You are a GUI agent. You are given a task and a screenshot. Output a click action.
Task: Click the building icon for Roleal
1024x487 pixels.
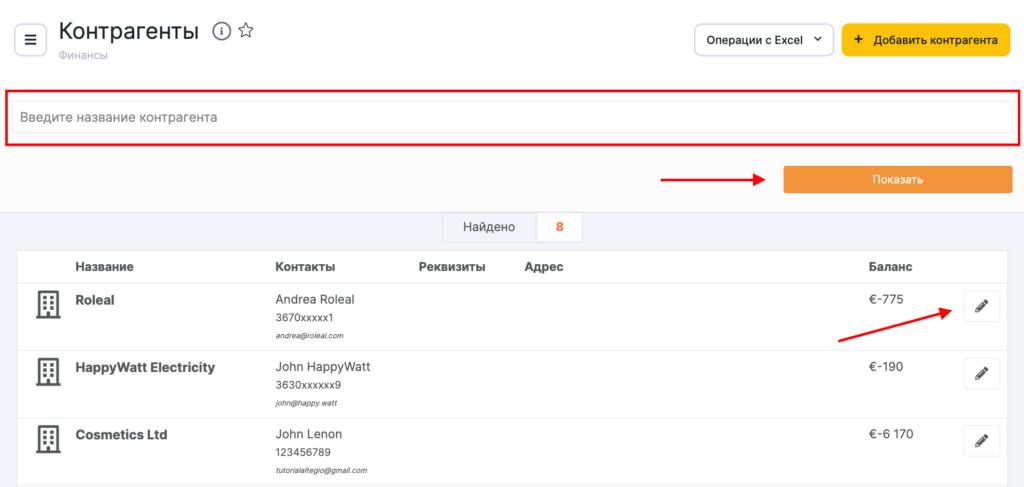pos(48,305)
